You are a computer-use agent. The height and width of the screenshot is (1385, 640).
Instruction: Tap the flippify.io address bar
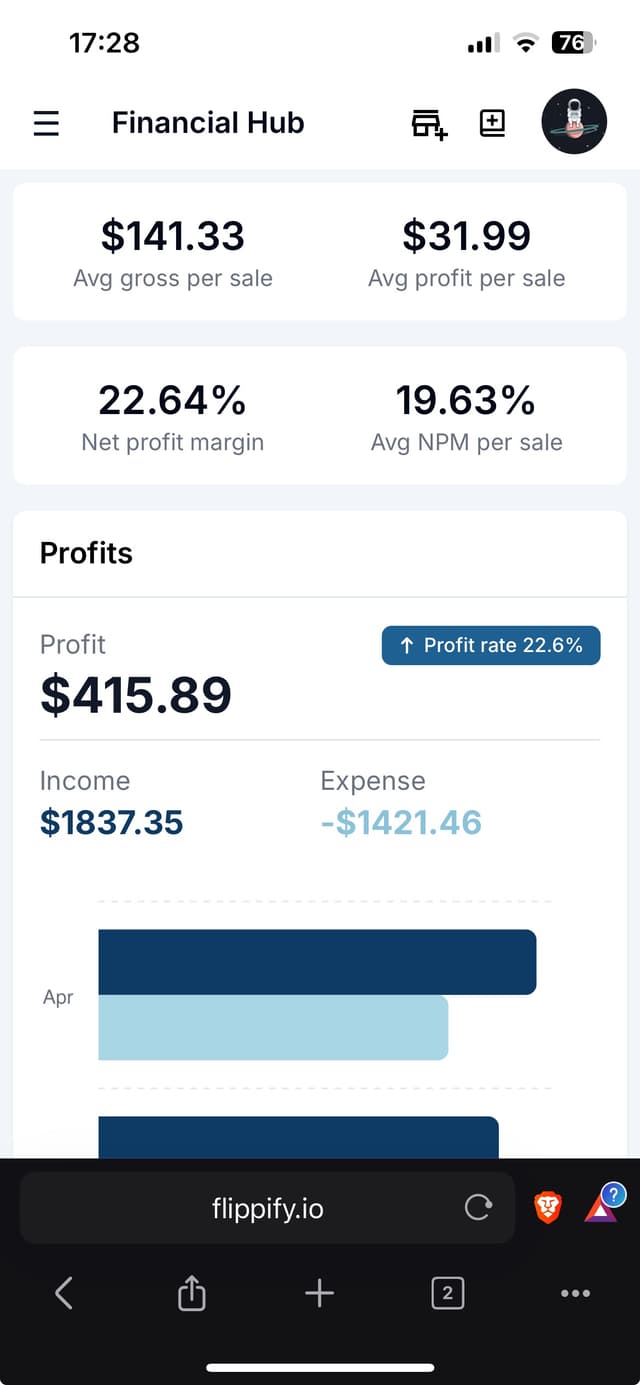[x=266, y=1207]
